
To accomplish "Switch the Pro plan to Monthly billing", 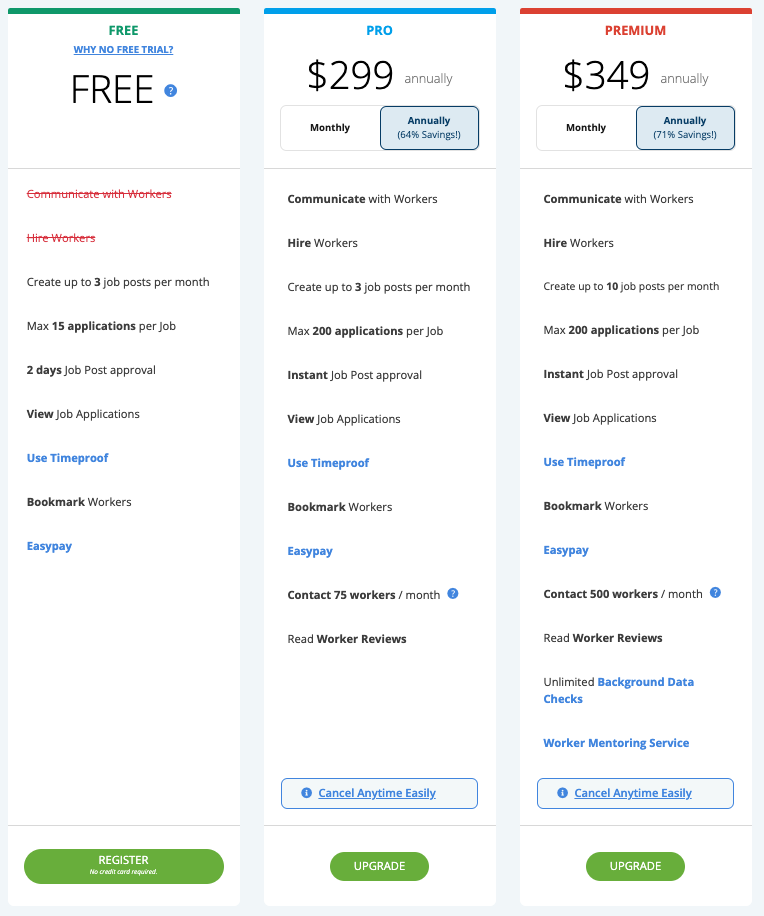I will (330, 127).
